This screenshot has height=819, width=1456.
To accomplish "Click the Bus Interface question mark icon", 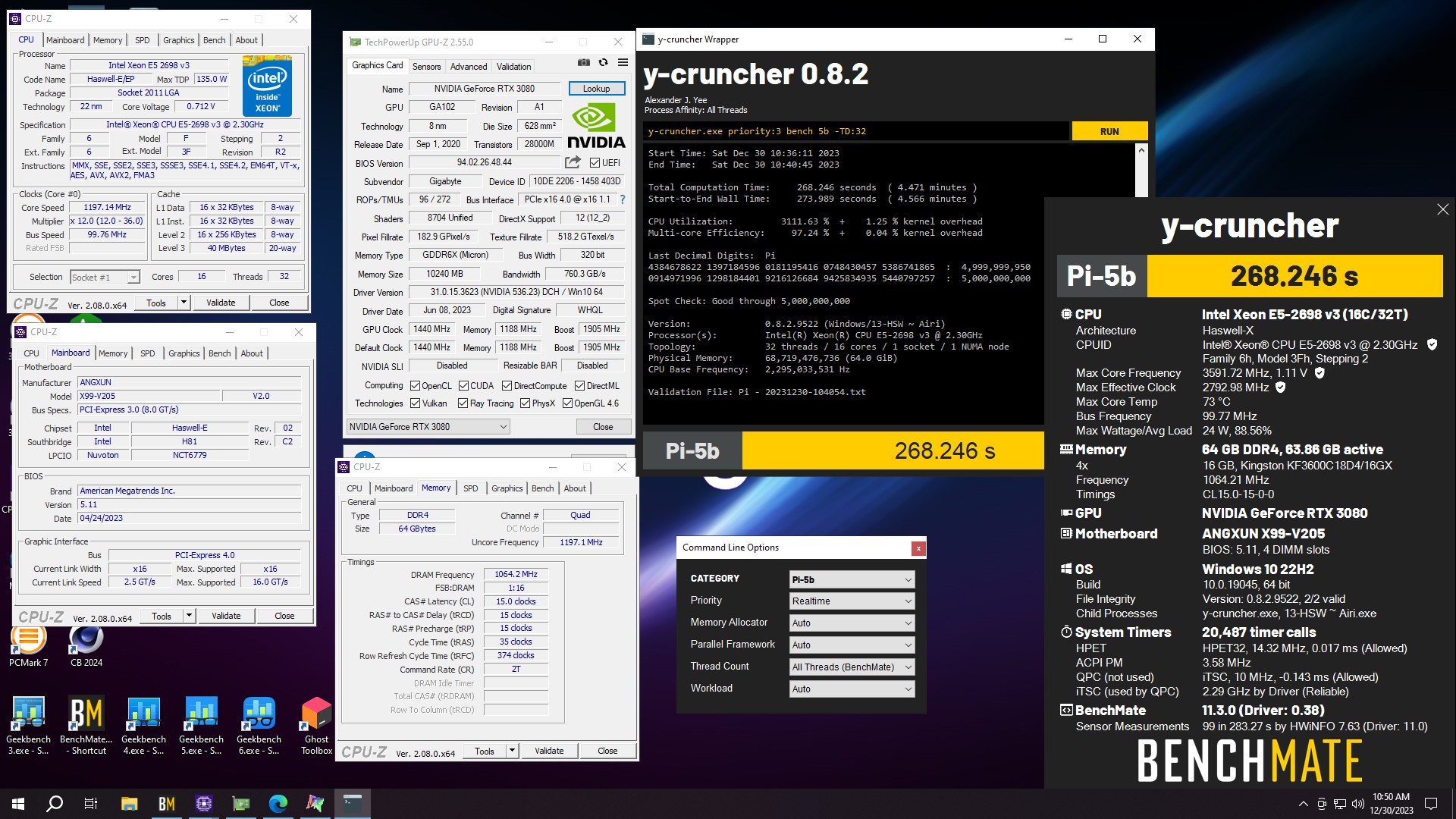I will tap(623, 199).
